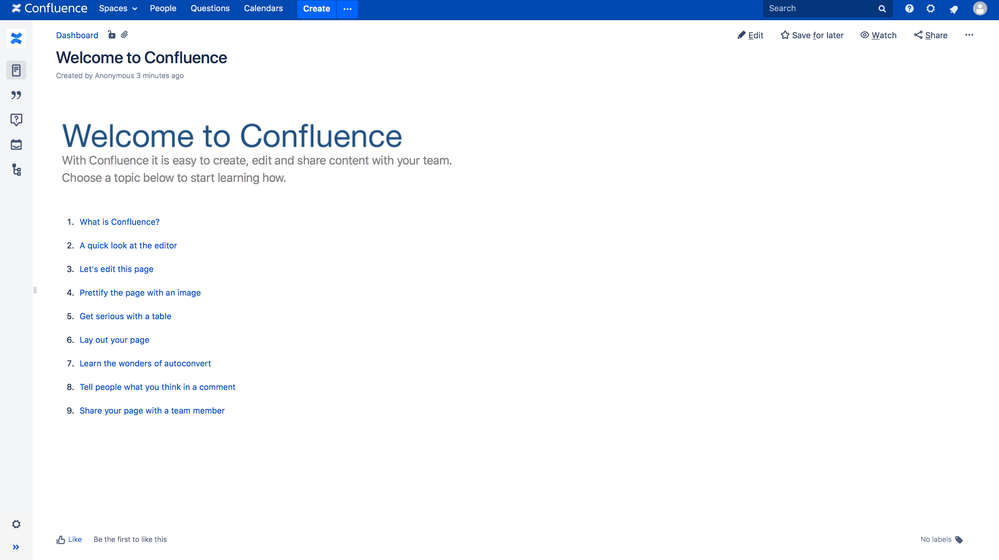
Task: Open 'Get serious with a table' link
Action: point(126,316)
